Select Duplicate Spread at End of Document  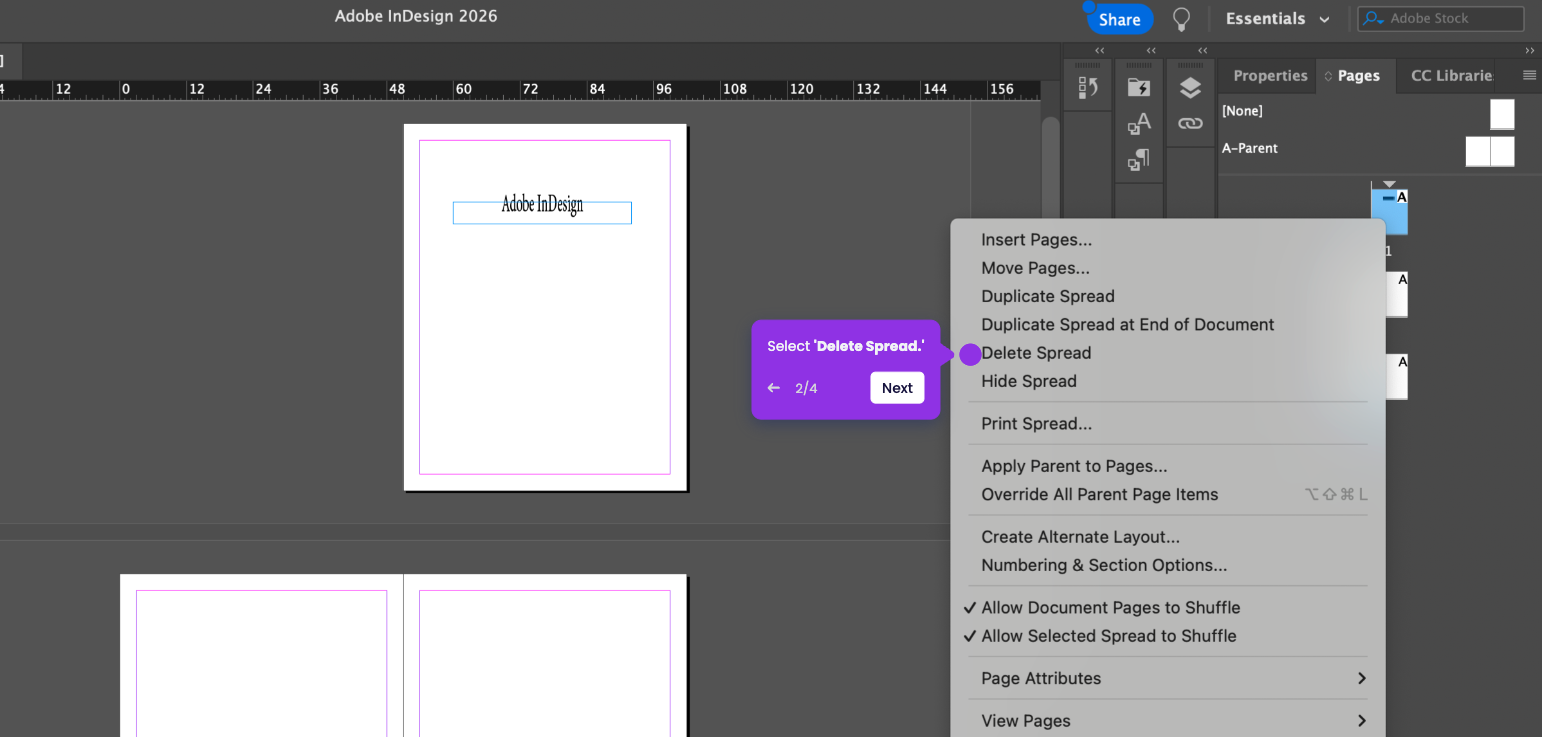pyautogui.click(x=1168, y=325)
